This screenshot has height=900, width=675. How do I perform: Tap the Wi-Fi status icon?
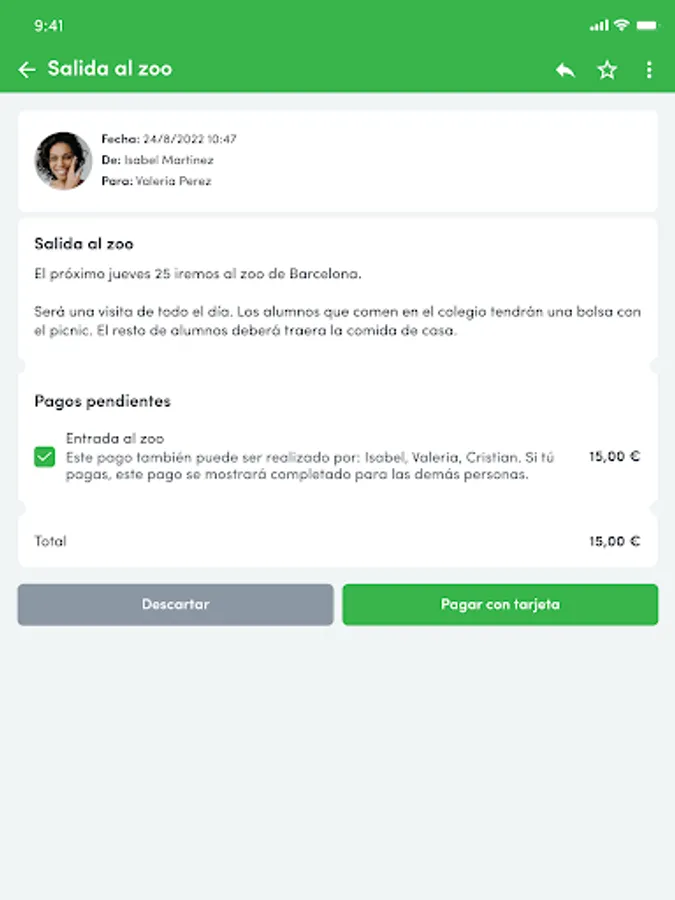621,25
